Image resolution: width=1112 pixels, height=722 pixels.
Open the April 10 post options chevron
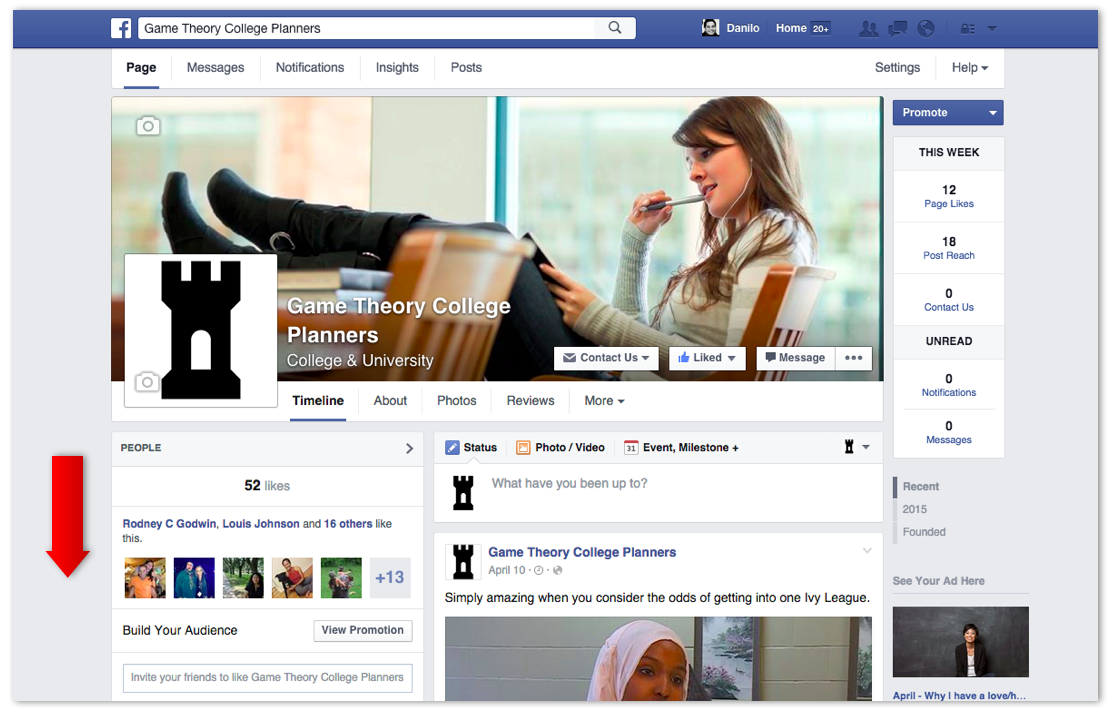(x=867, y=550)
